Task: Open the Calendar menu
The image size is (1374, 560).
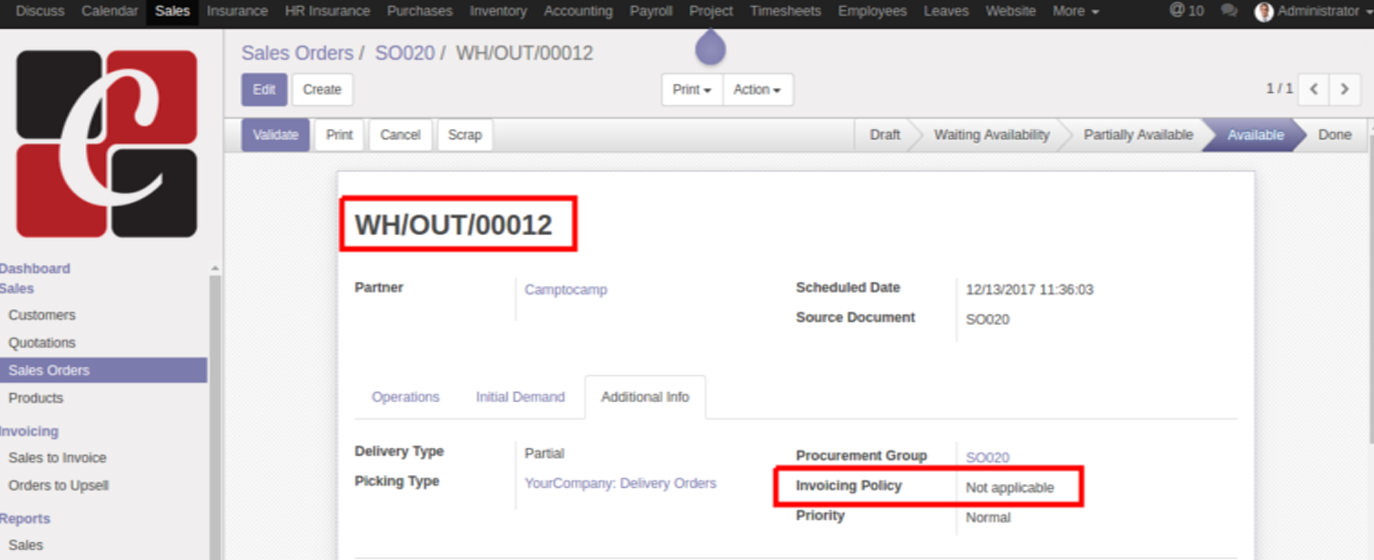Action: click(109, 11)
